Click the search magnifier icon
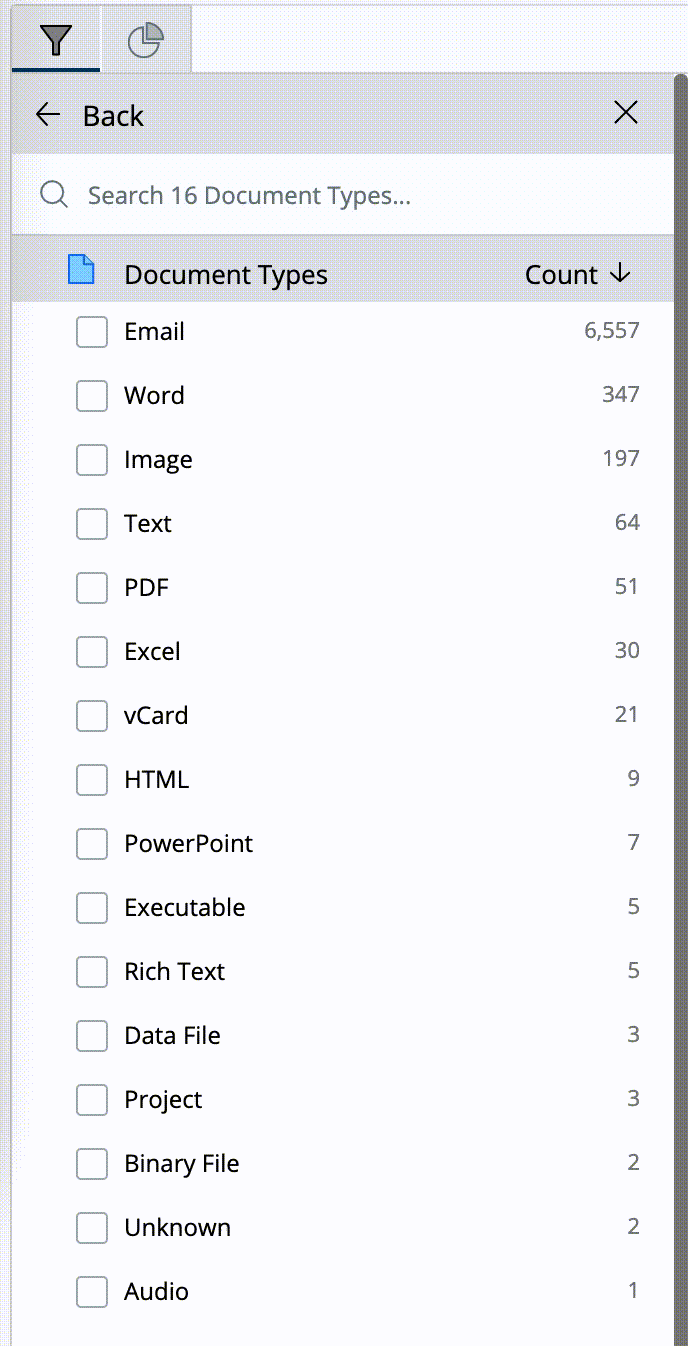This screenshot has width=688, height=1346. 53,194
